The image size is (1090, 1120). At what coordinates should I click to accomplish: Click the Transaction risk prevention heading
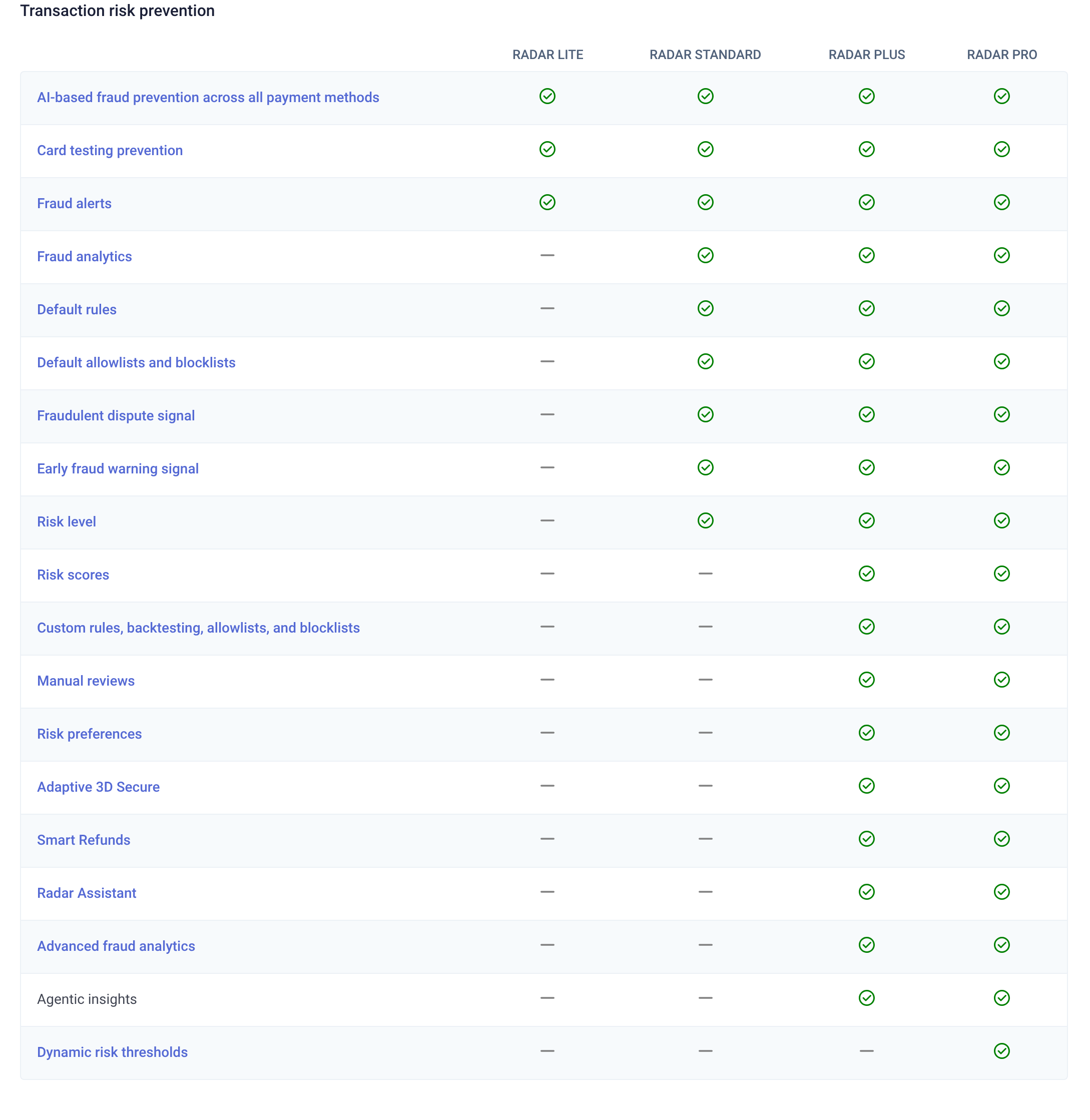118,11
